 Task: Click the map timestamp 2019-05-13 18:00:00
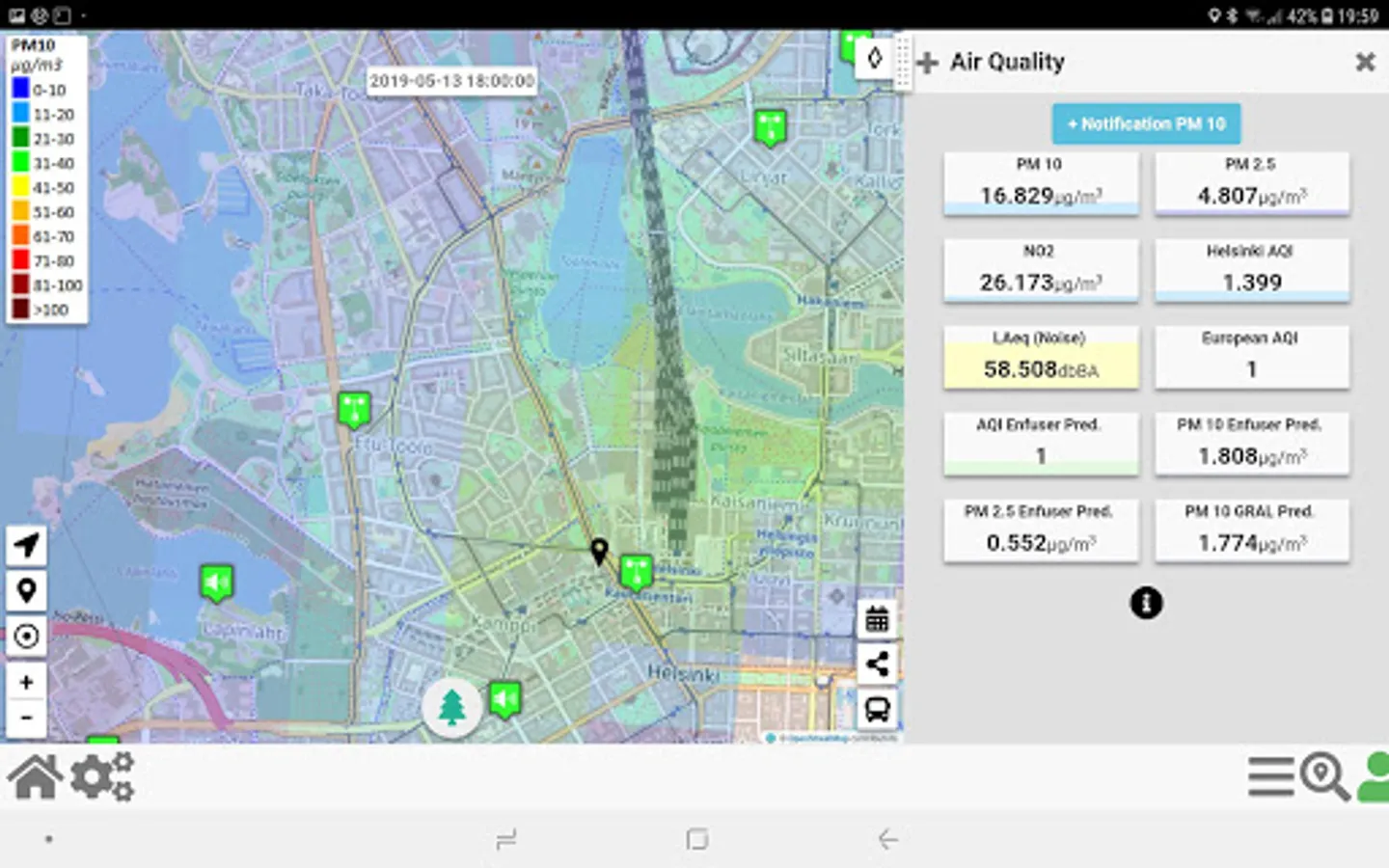451,81
